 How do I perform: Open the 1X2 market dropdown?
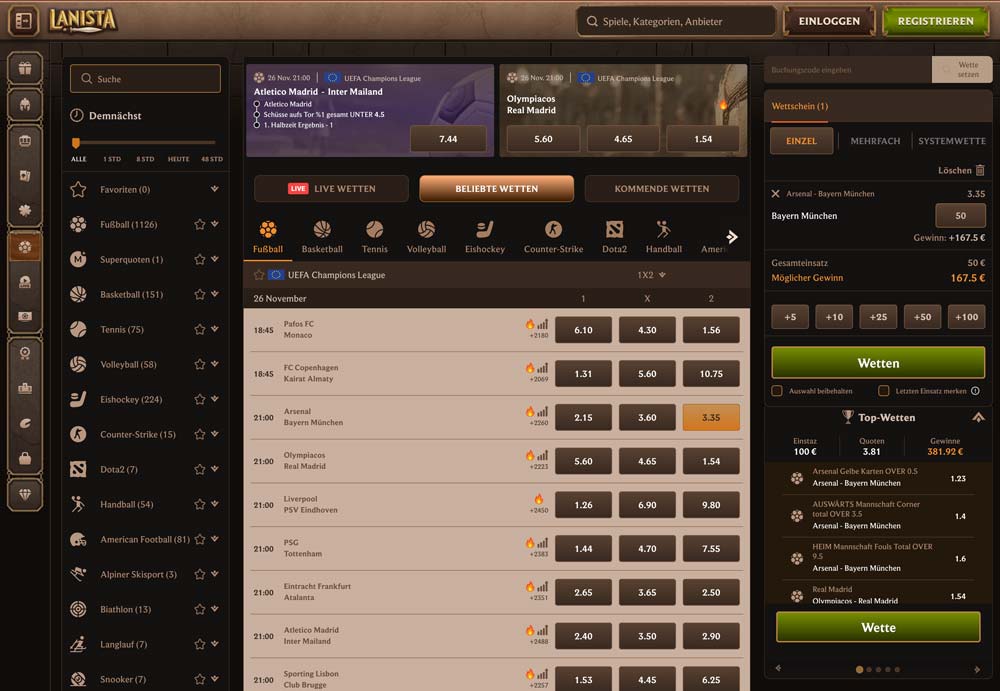coord(652,275)
